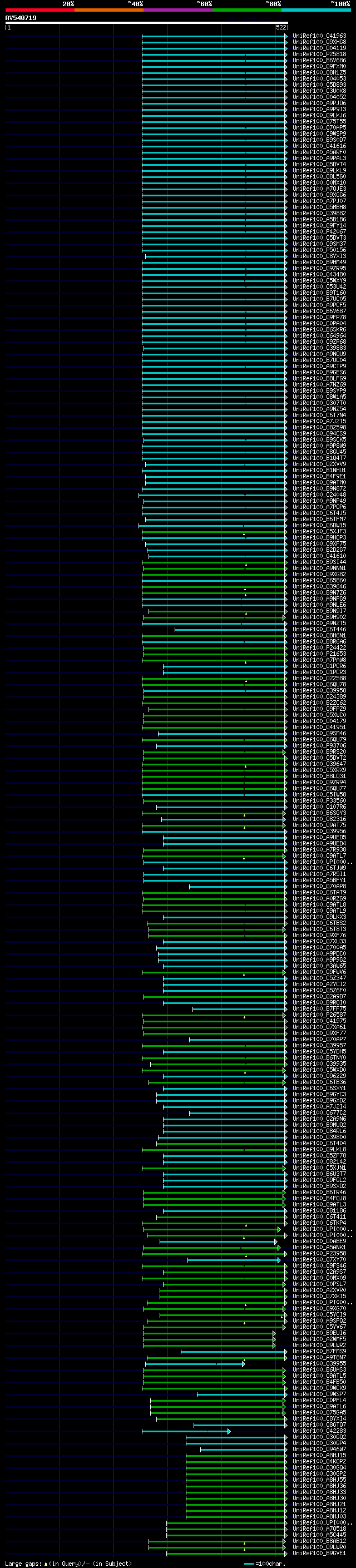This screenshot has height=1568, width=356.
Task: Select hit label UniRef100_A9PAL3
Action: (319, 159)
